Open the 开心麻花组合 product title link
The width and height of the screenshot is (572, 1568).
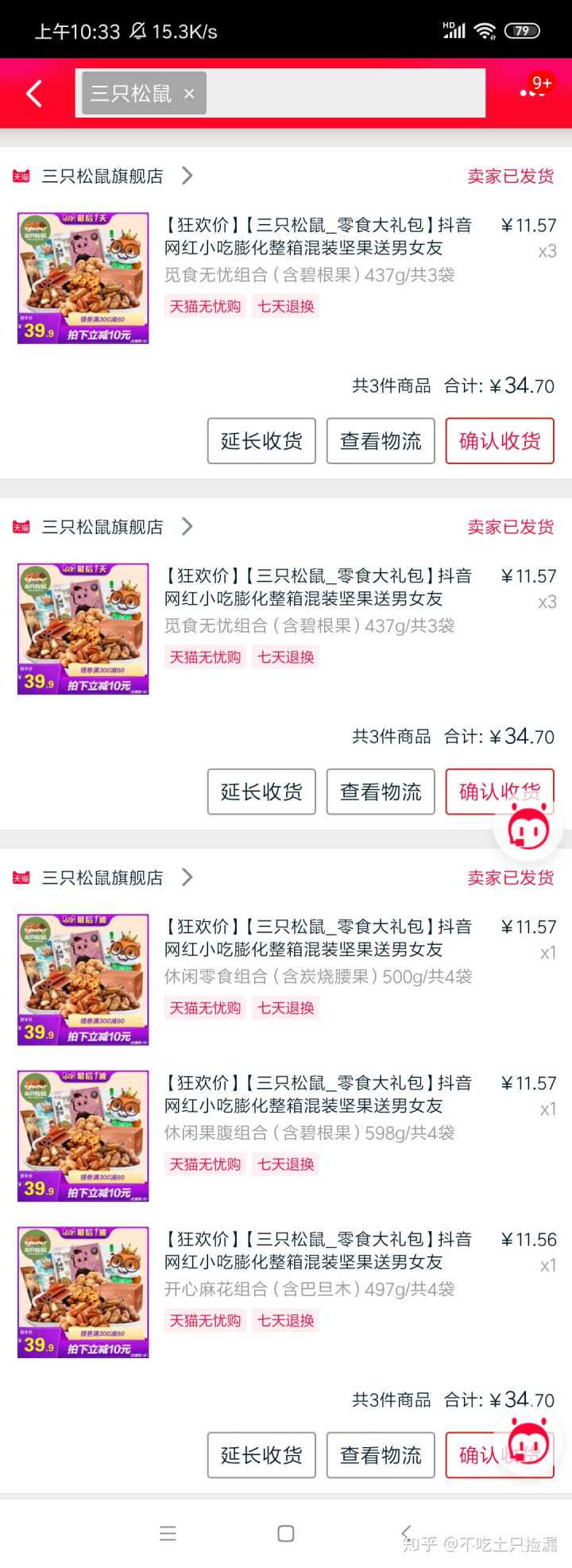pyautogui.click(x=318, y=1250)
